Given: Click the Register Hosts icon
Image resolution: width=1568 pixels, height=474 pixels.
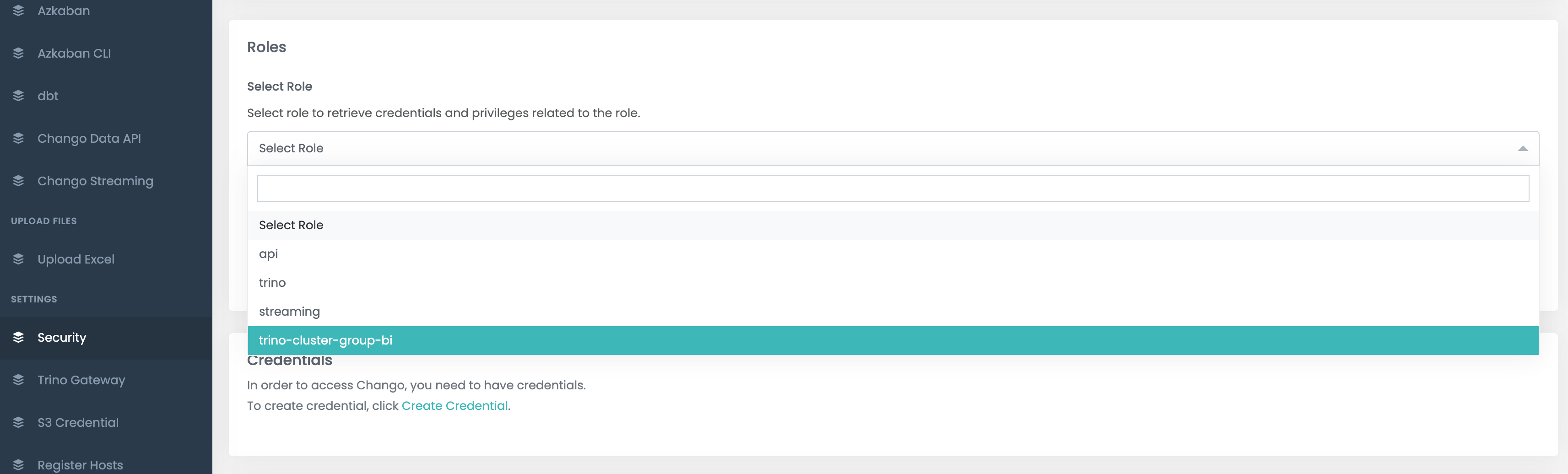Looking at the screenshot, I should click(18, 463).
